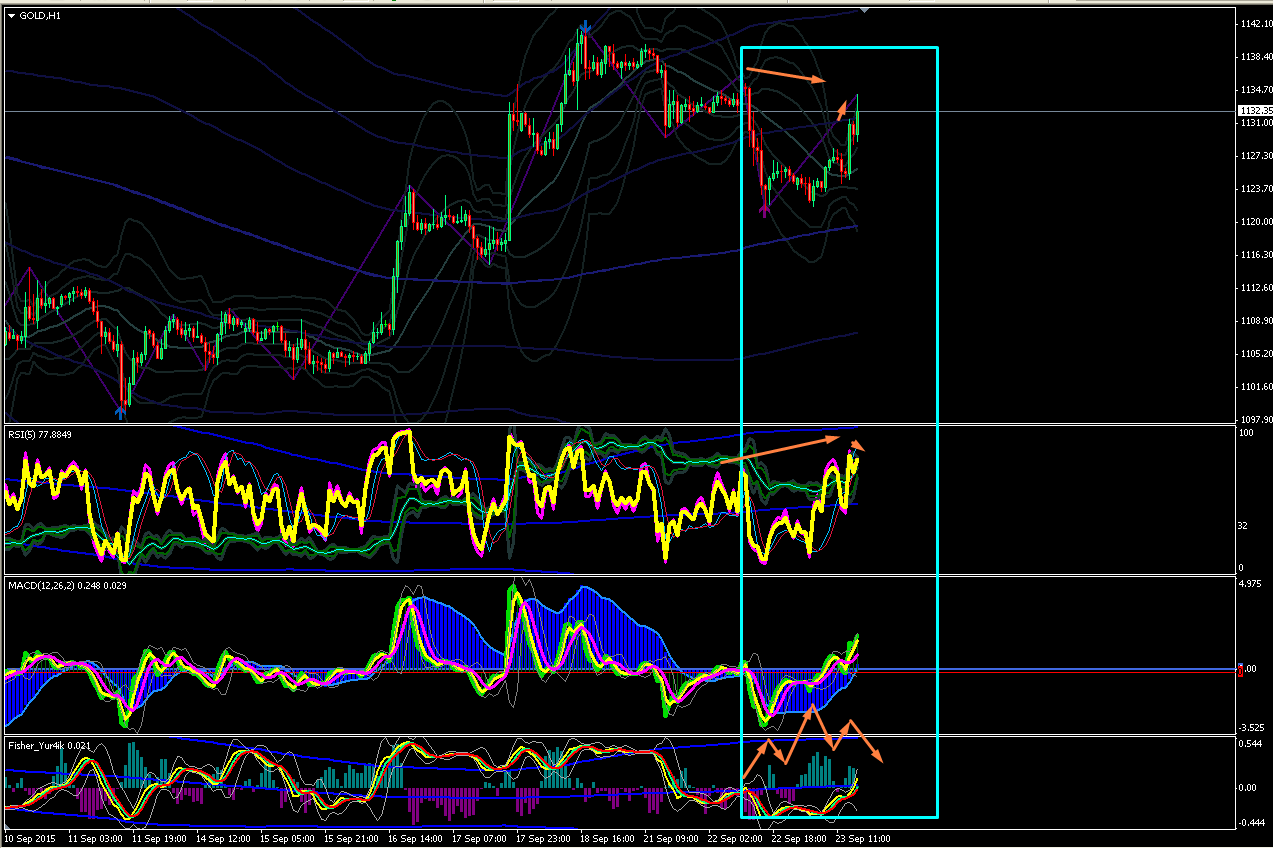Select the blue up arrow at the 11 Sep low
Screen dimensions: 1273x848
click(x=121, y=411)
